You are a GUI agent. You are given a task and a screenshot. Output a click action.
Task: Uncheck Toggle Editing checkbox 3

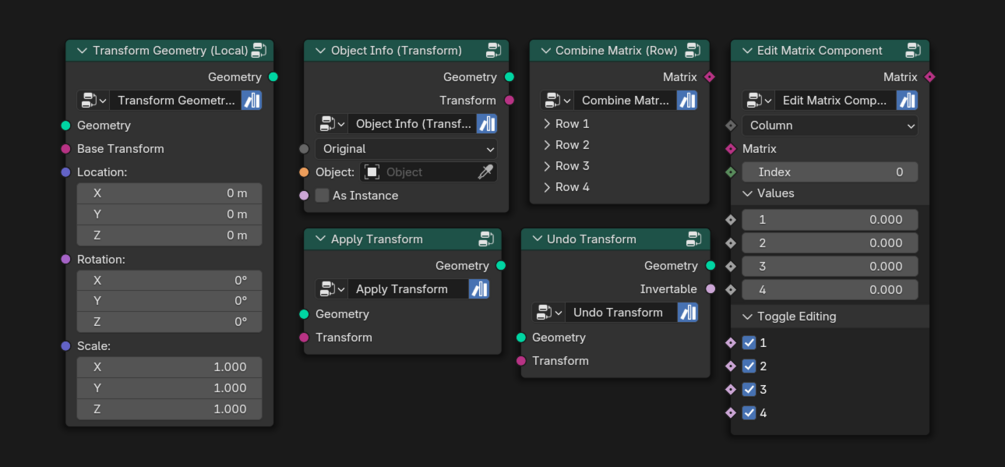click(749, 390)
